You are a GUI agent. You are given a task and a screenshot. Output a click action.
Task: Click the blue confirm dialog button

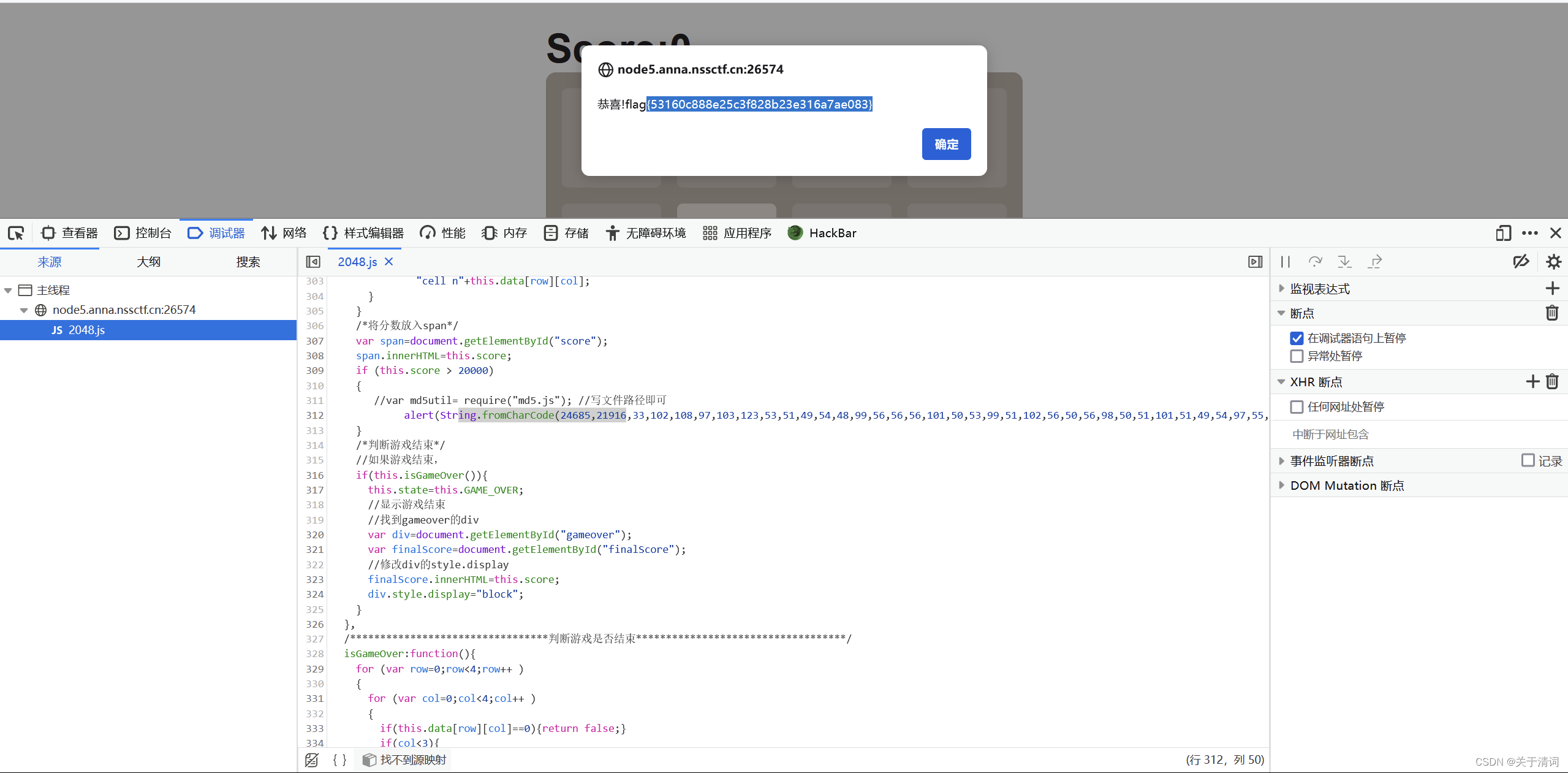point(945,144)
